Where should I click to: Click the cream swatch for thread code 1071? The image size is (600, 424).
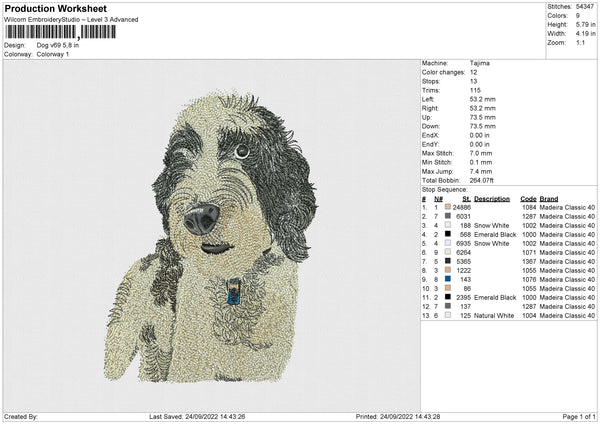coord(447,252)
